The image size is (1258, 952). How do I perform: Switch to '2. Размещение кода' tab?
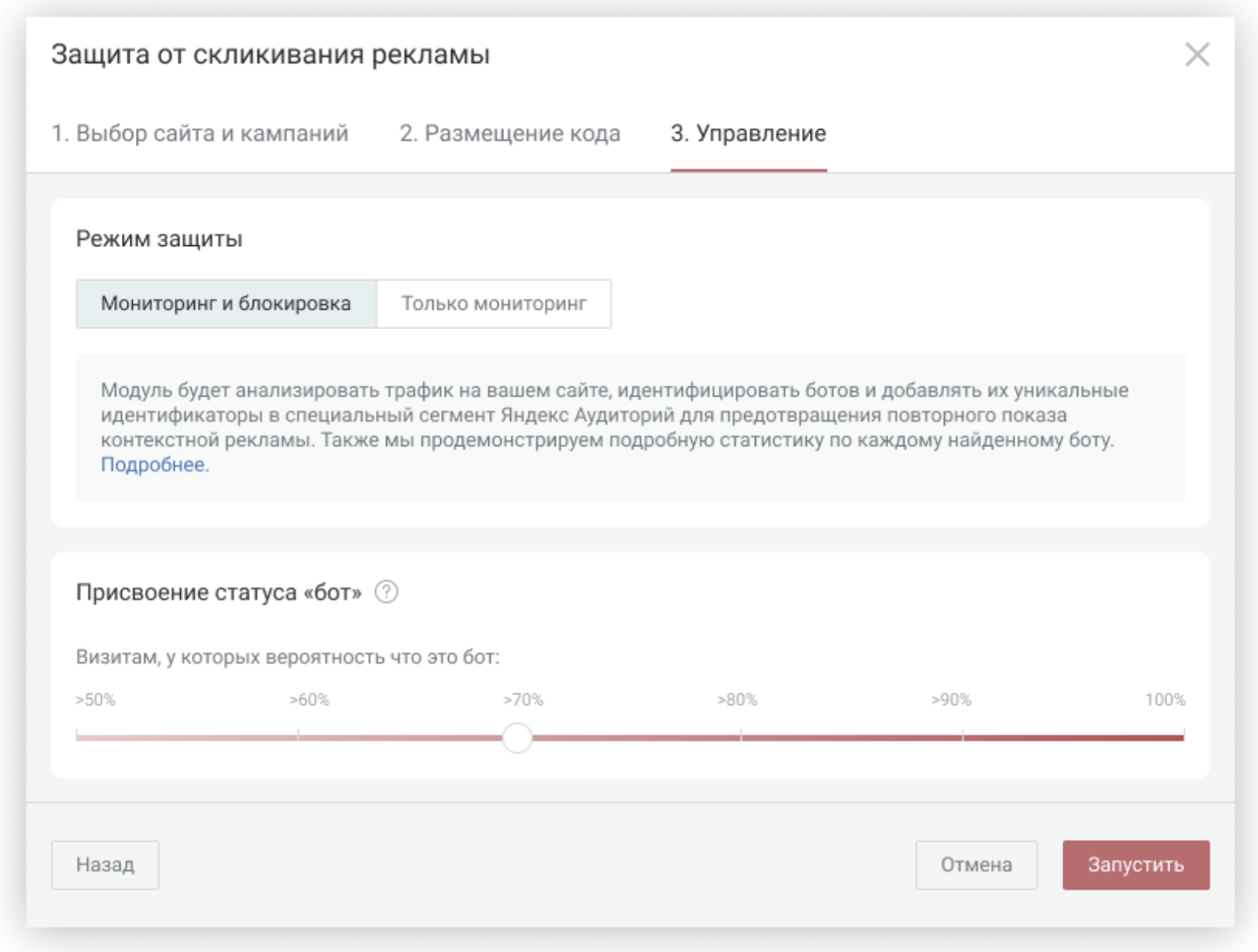tap(510, 133)
